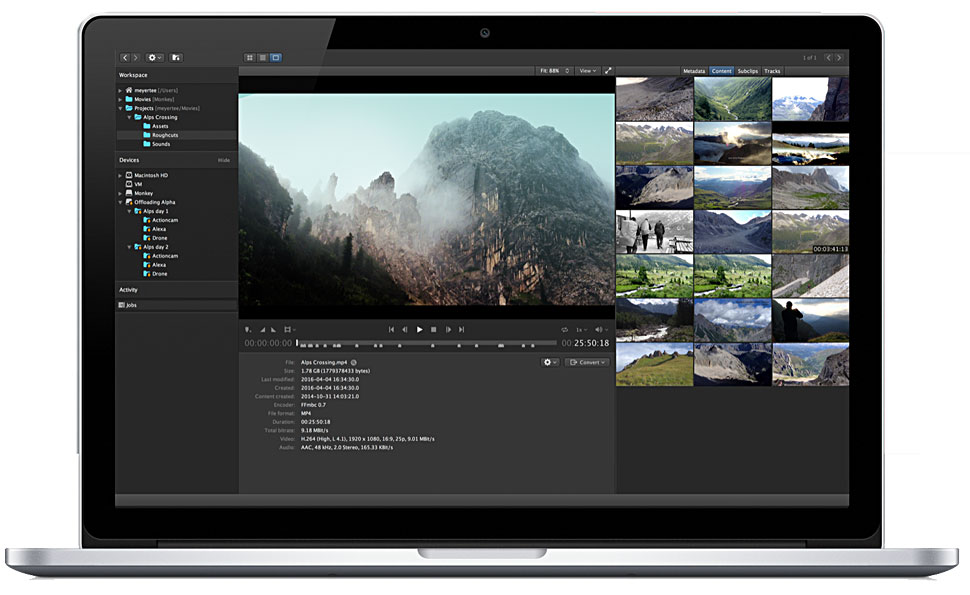Hide the Devices section
The image size is (970, 595).
coord(224,160)
